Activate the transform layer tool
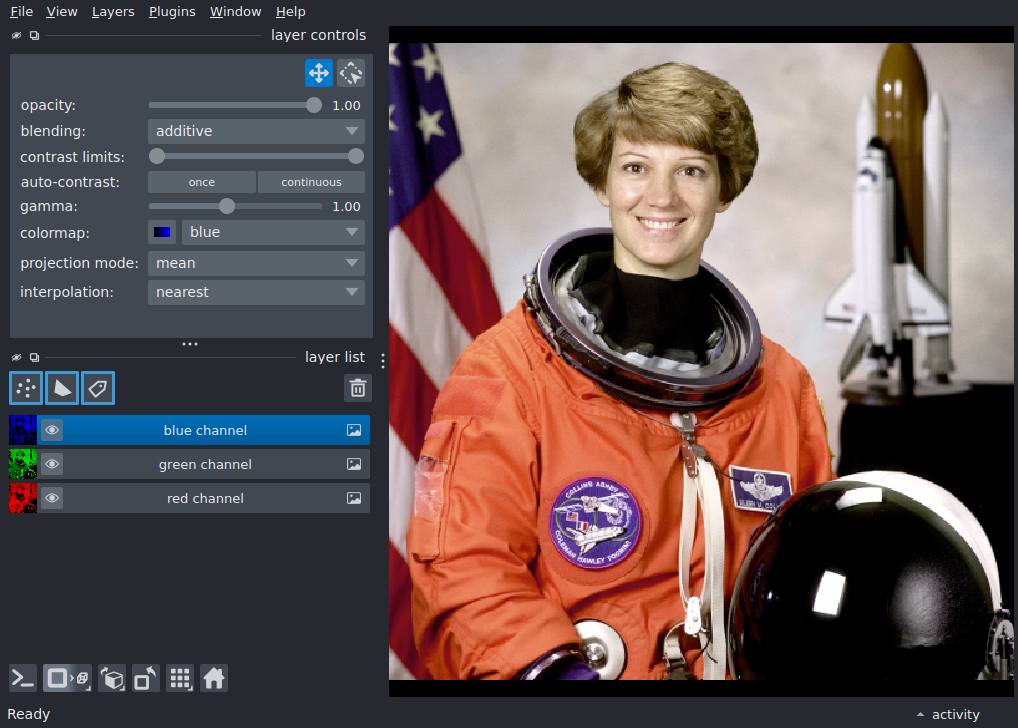Viewport: 1018px width, 728px height. [351, 73]
